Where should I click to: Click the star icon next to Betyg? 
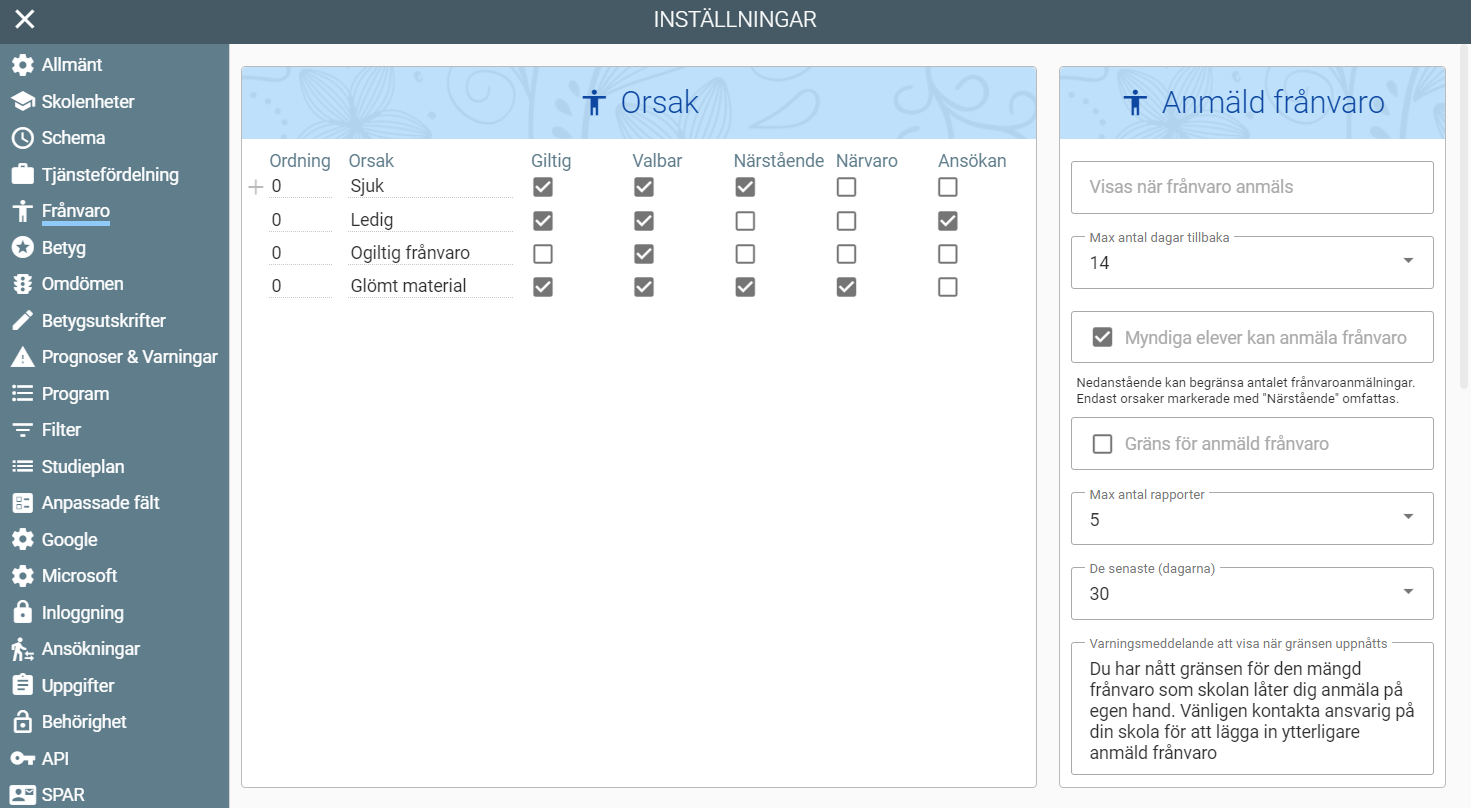[x=23, y=248]
